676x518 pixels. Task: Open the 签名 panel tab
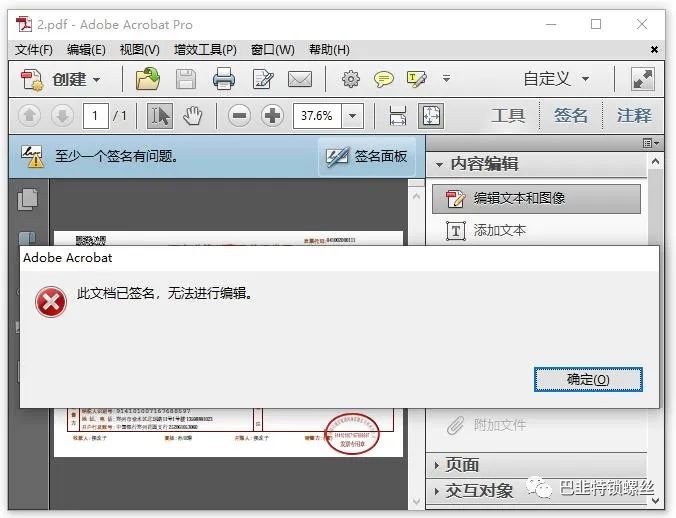pos(571,115)
